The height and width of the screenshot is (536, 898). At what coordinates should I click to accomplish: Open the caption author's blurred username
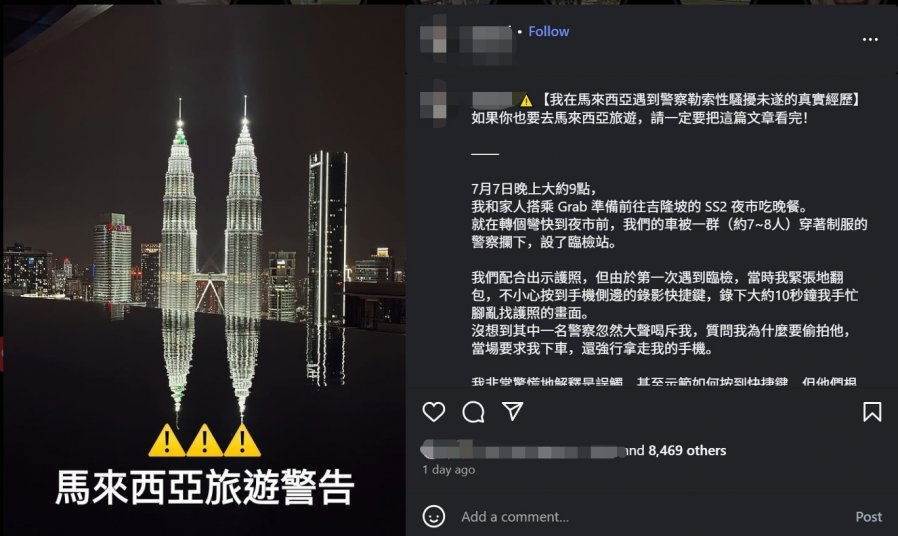click(494, 100)
